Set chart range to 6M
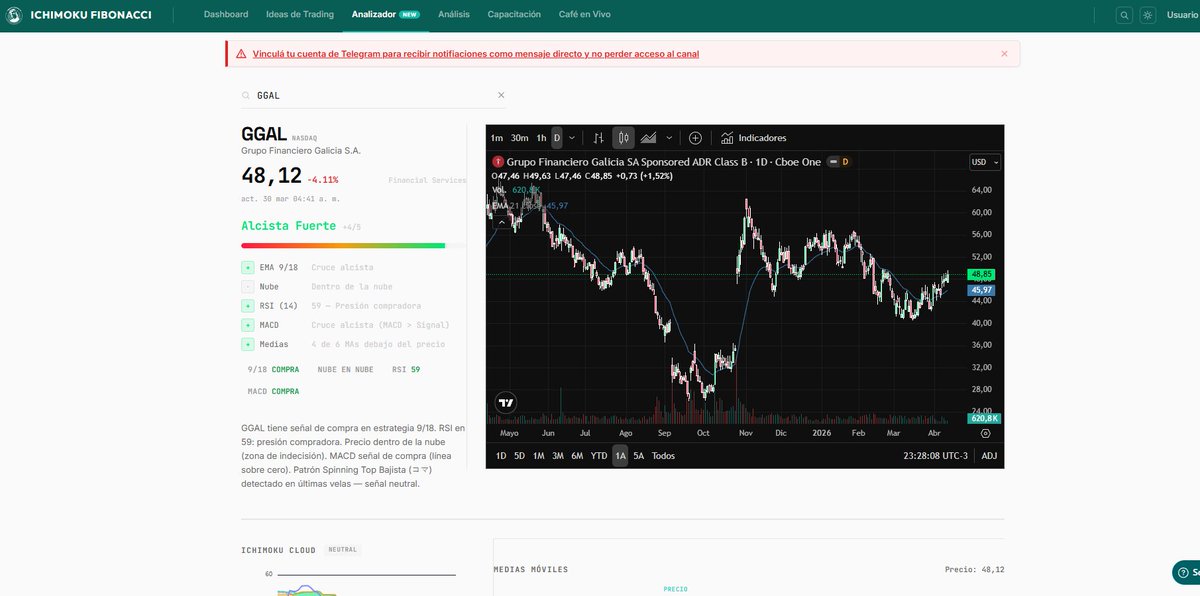The image size is (1200, 596). click(x=577, y=456)
